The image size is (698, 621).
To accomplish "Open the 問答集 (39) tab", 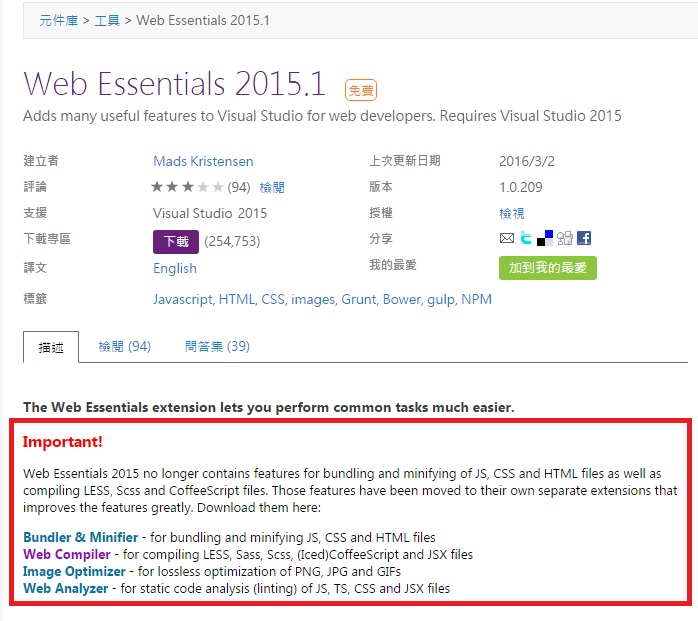I will [x=217, y=347].
